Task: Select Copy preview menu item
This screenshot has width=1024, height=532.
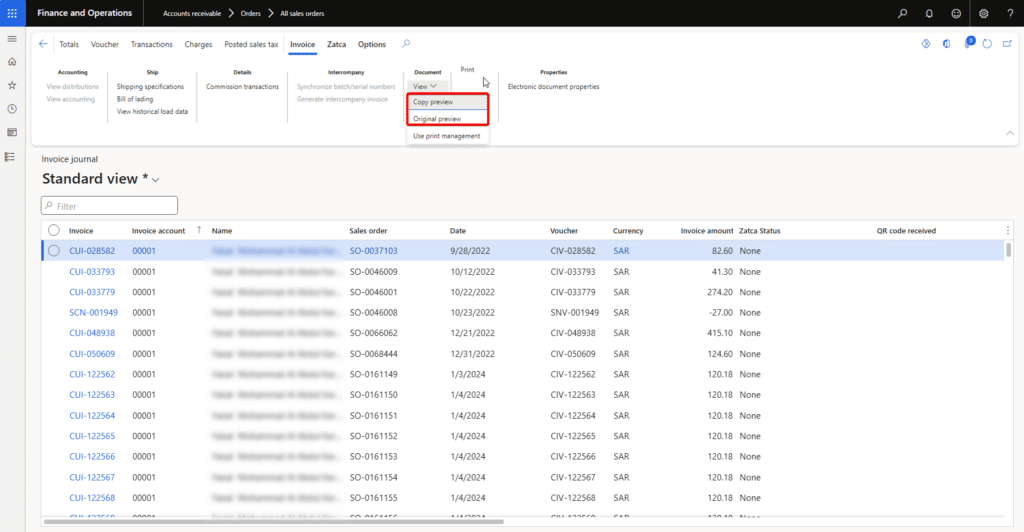Action: [447, 102]
